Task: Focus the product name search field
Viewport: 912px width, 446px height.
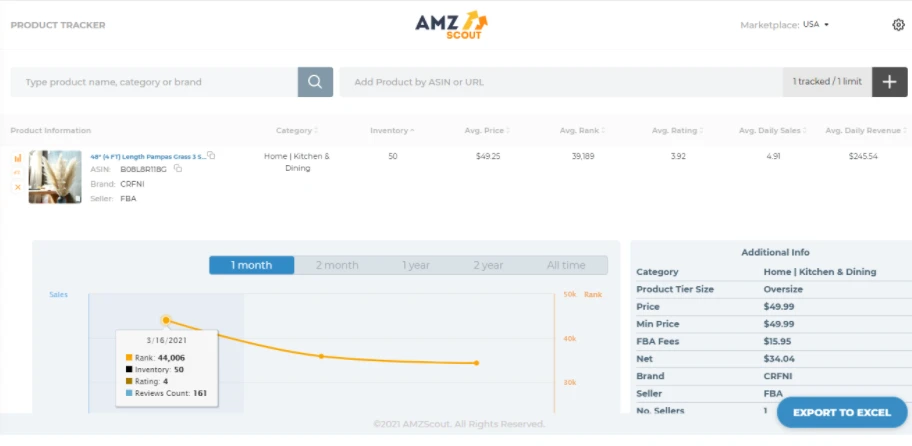Action: point(154,82)
